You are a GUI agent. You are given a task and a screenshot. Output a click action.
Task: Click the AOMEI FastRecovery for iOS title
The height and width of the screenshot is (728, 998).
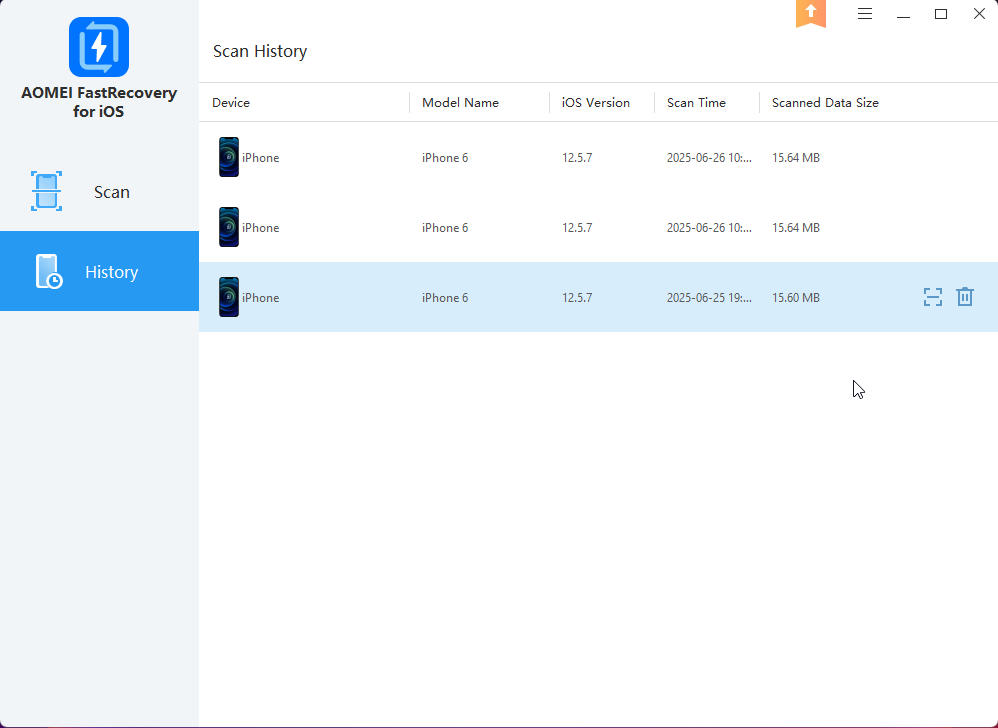pos(99,102)
